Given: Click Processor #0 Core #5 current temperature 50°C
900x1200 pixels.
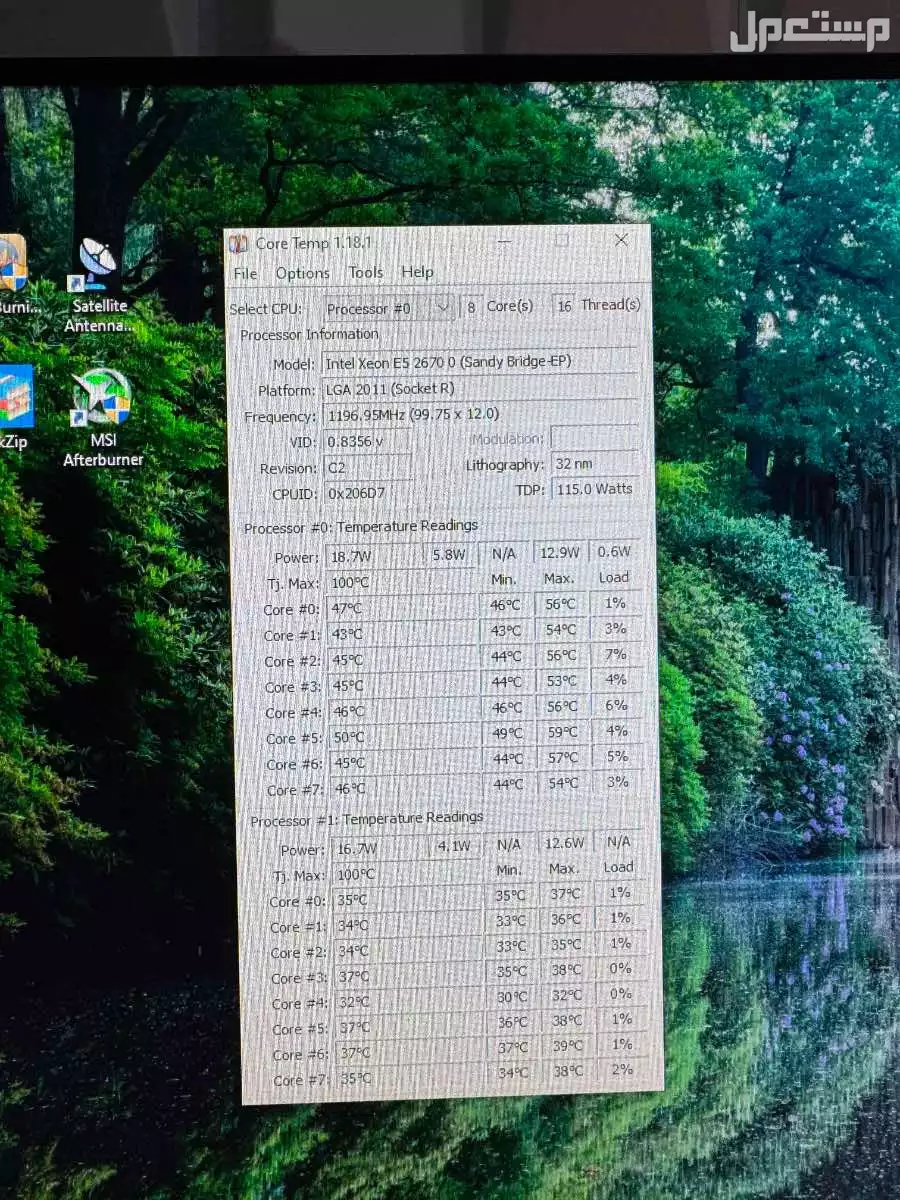Looking at the screenshot, I should coord(403,737).
